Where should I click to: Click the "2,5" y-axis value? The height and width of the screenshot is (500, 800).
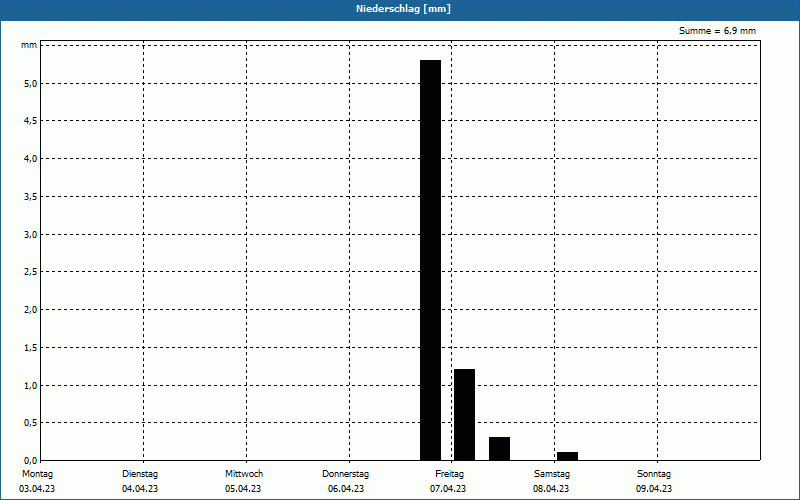coord(31,272)
